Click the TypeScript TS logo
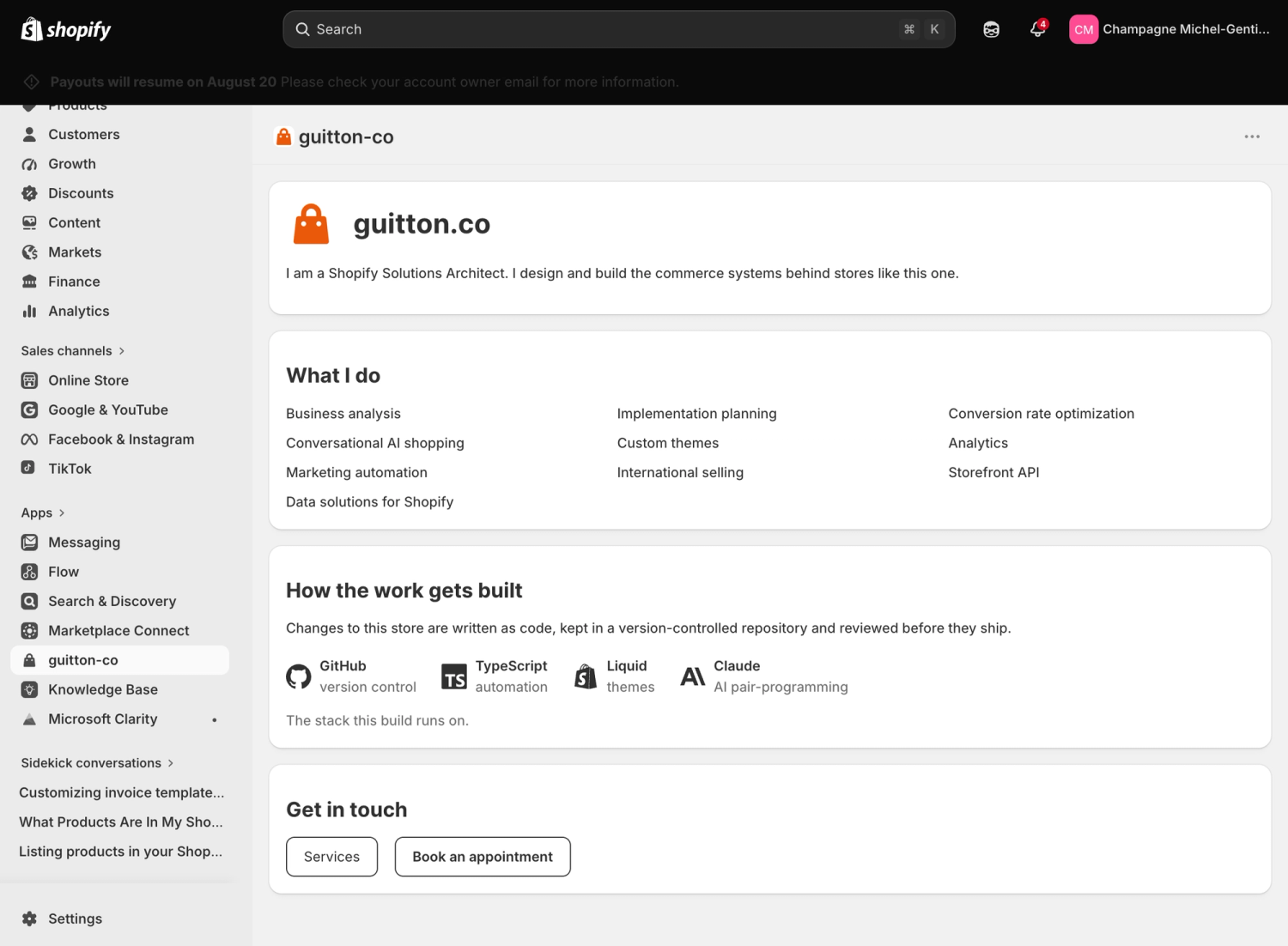 coord(454,676)
